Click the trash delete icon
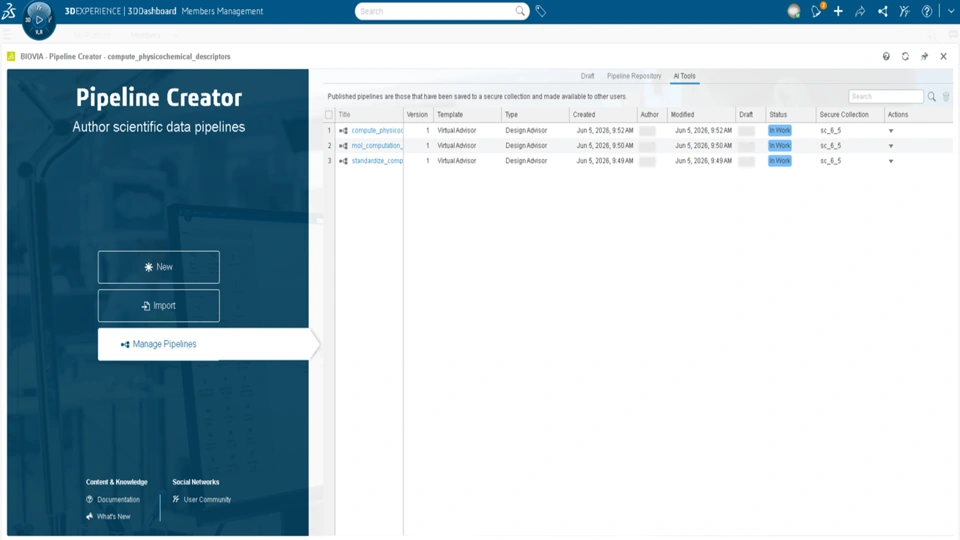 coord(946,97)
